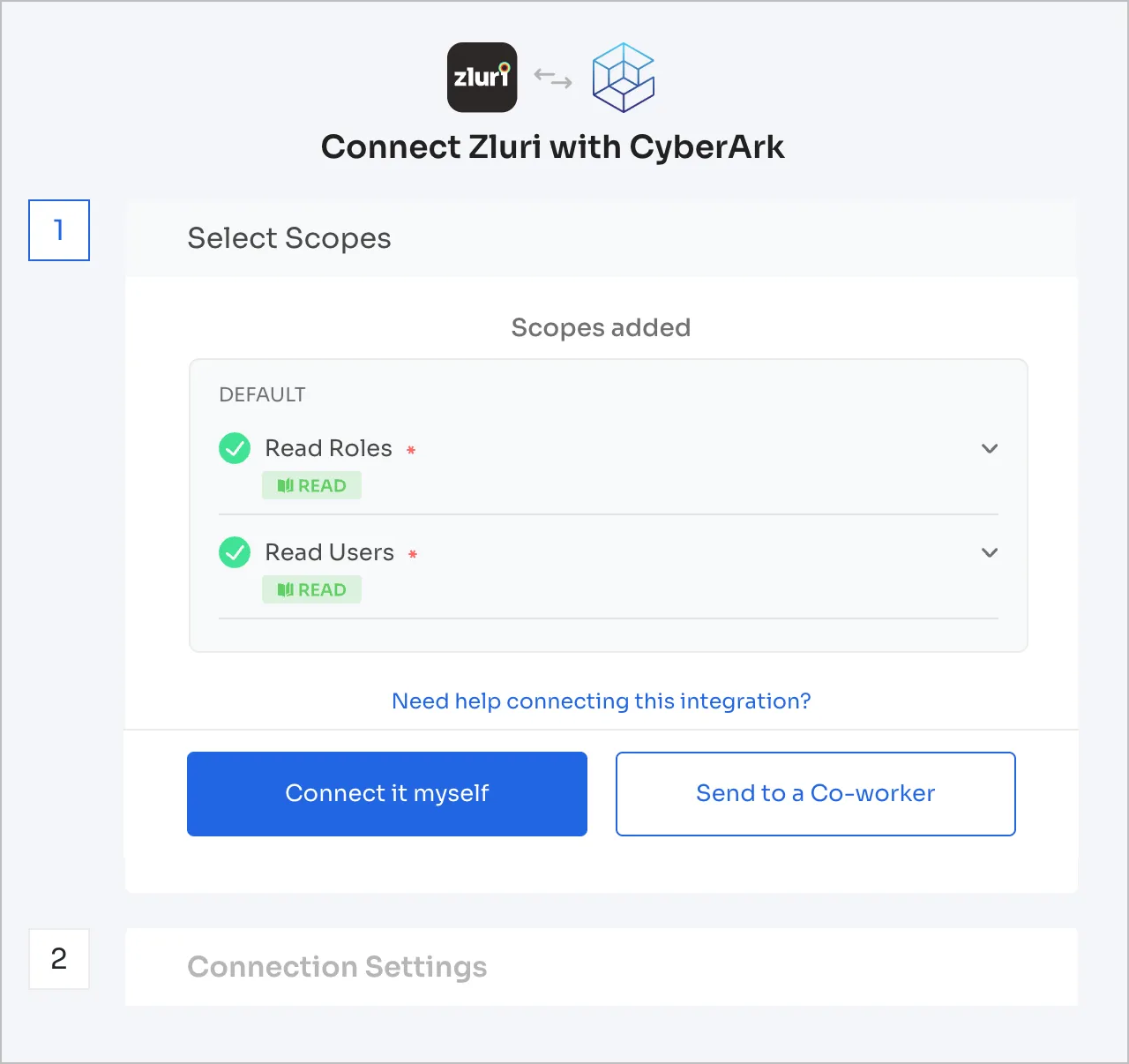Click the Read Roles scope label
Viewport: 1129px width, 1064px height.
329,448
